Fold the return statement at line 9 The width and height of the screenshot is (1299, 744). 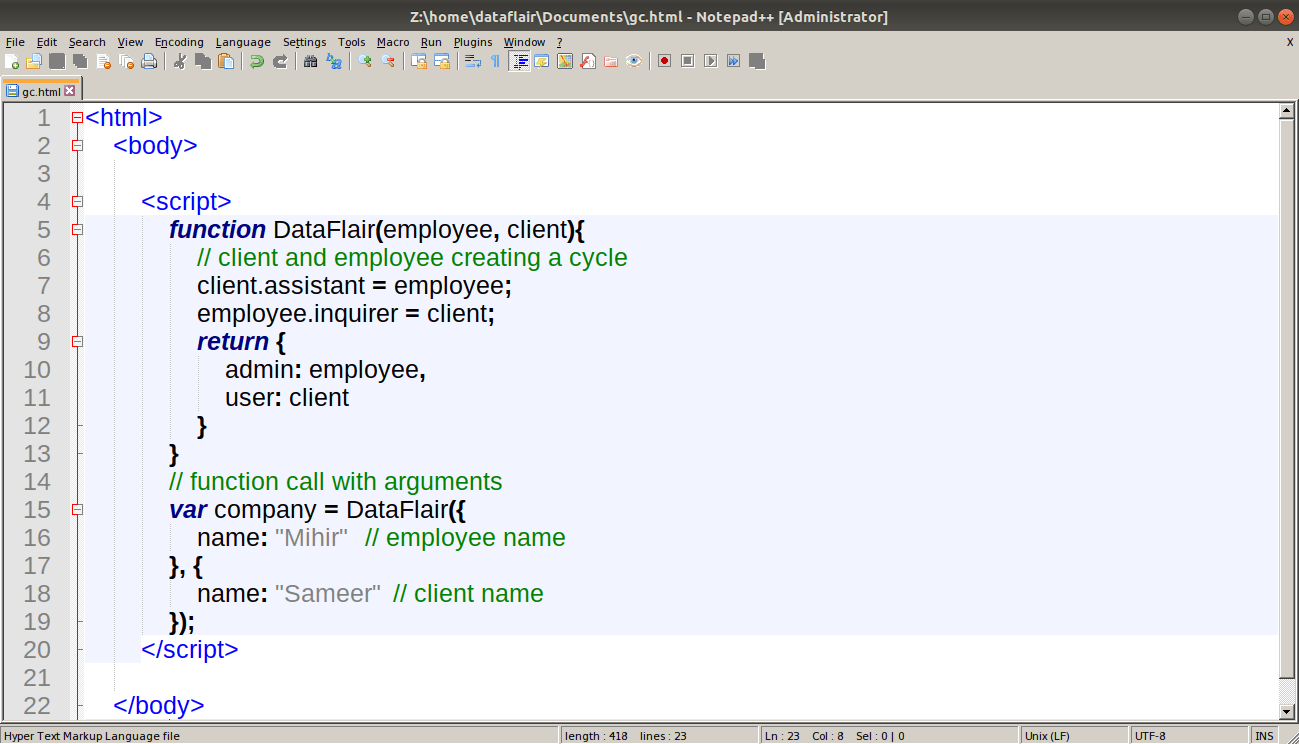[77, 341]
